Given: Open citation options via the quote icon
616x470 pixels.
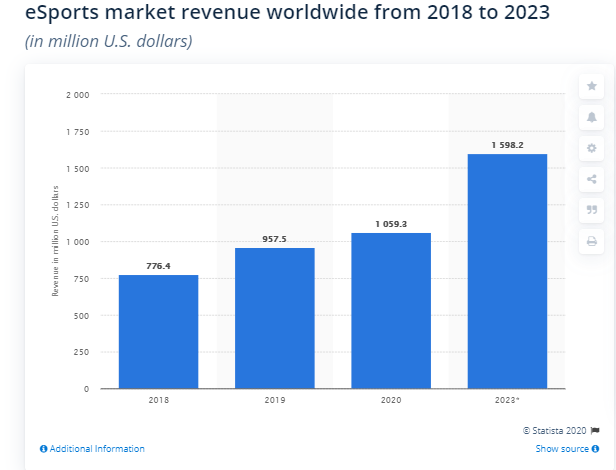Looking at the screenshot, I should (591, 210).
